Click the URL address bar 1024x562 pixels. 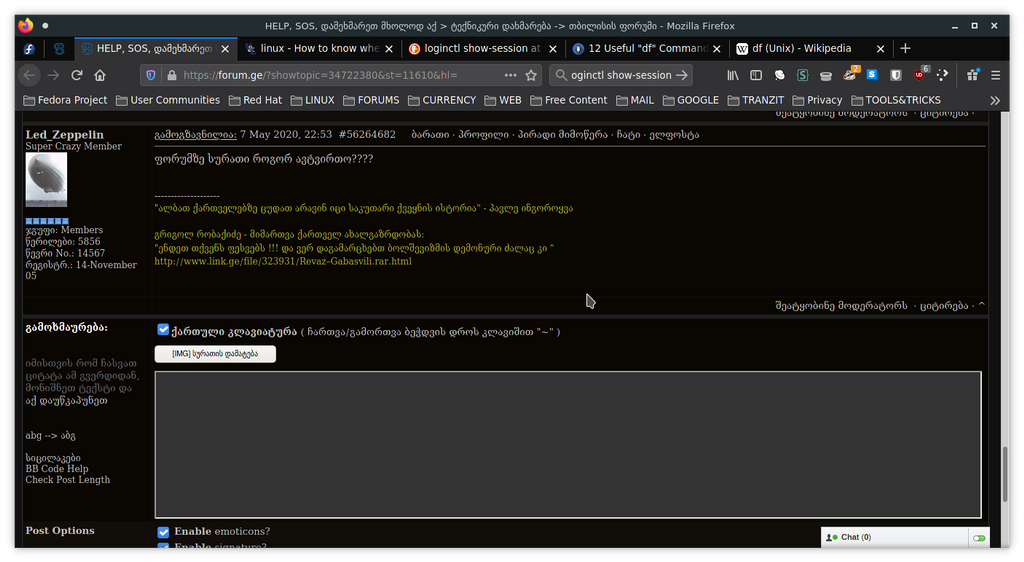pyautogui.click(x=341, y=76)
